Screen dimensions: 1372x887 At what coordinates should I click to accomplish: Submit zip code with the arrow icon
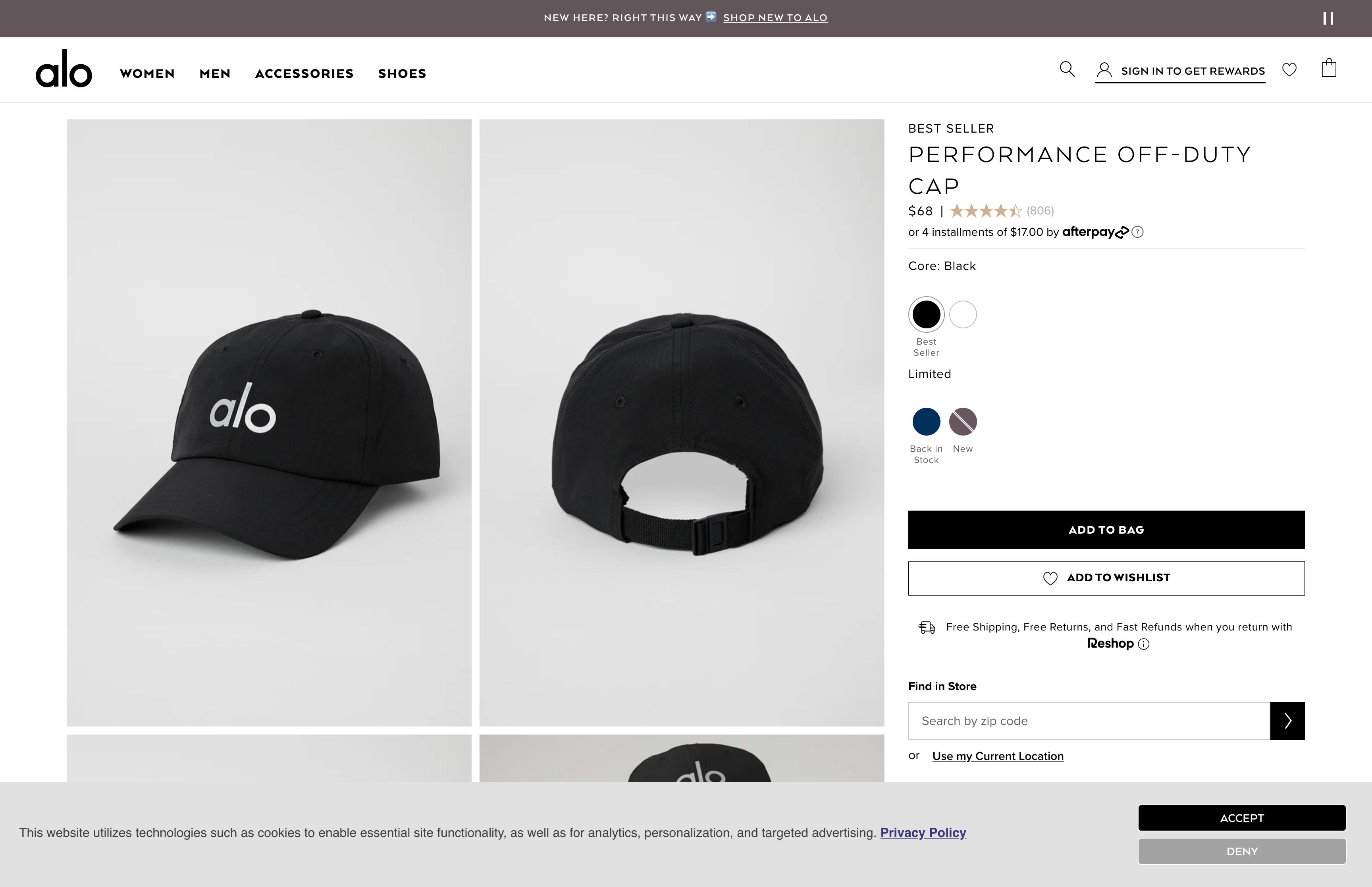(1289, 721)
